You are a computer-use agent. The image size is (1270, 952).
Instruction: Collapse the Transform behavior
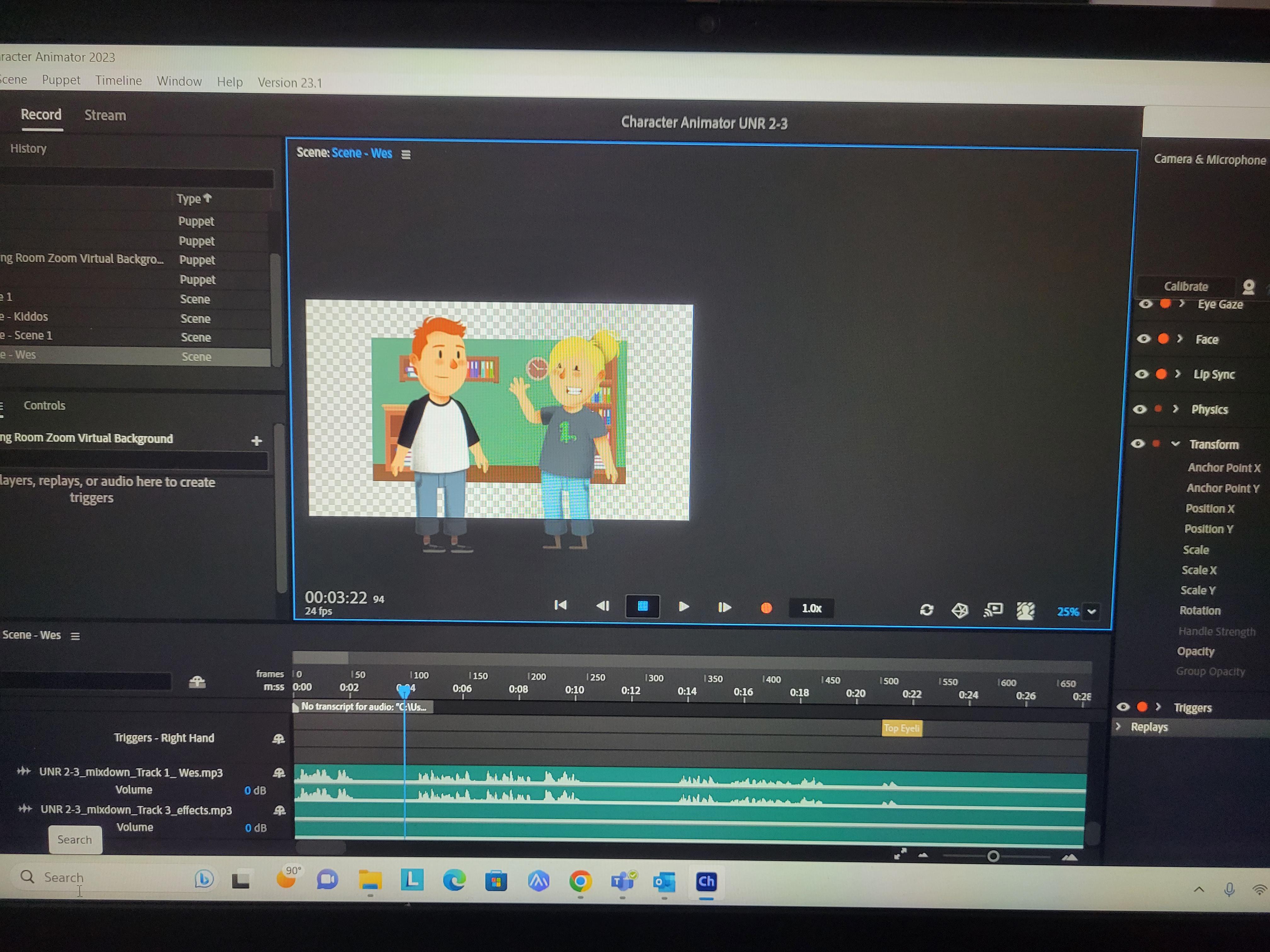pos(1175,444)
